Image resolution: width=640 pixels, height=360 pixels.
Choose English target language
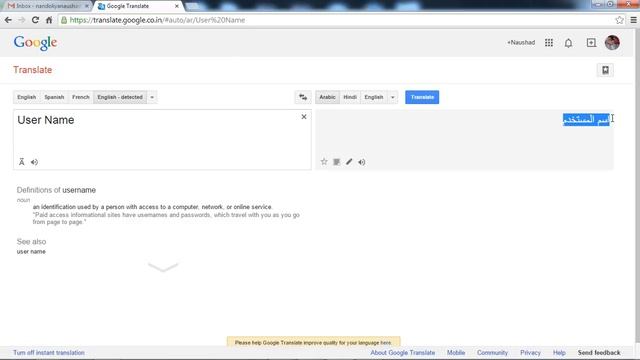coord(374,97)
